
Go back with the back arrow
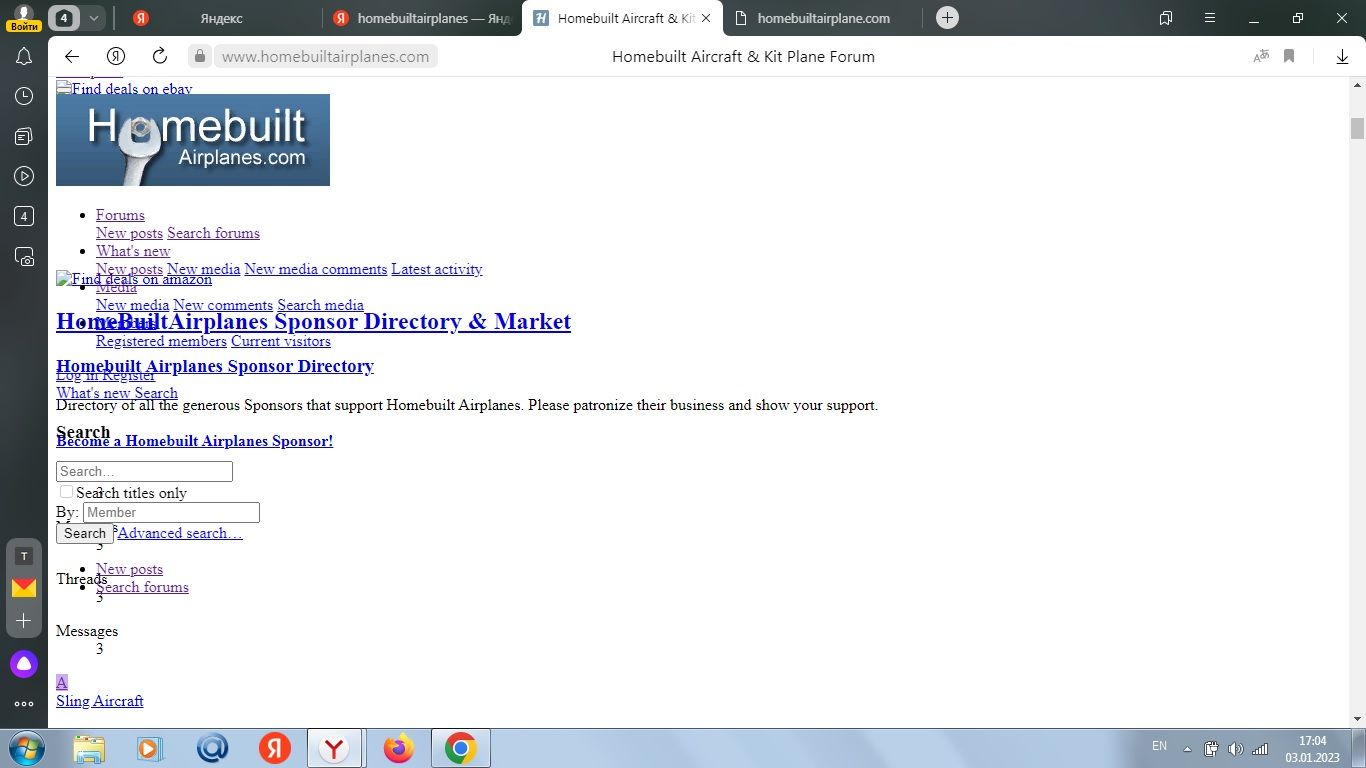(71, 57)
